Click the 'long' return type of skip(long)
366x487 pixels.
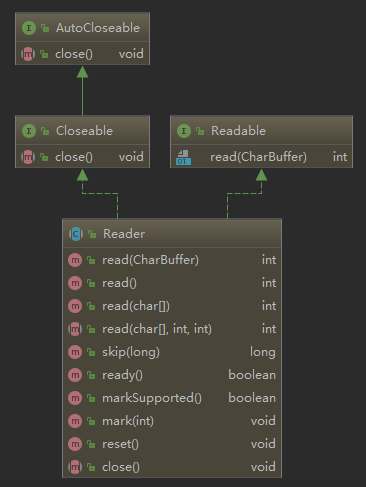click(x=263, y=353)
